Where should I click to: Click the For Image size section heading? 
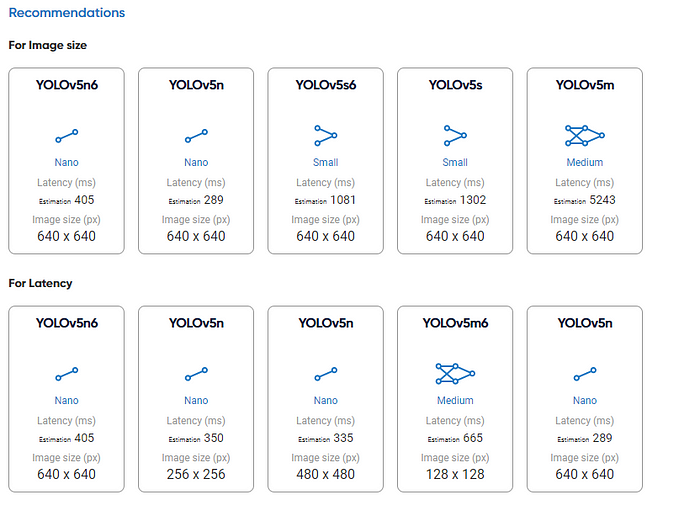click(x=48, y=45)
